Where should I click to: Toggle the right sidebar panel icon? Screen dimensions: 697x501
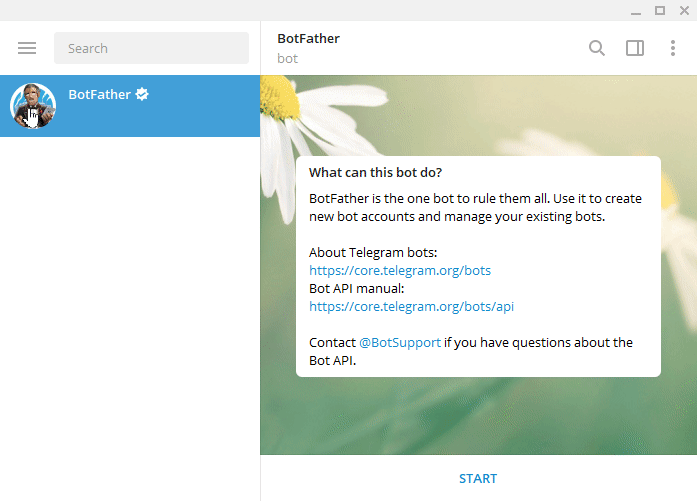tap(635, 48)
